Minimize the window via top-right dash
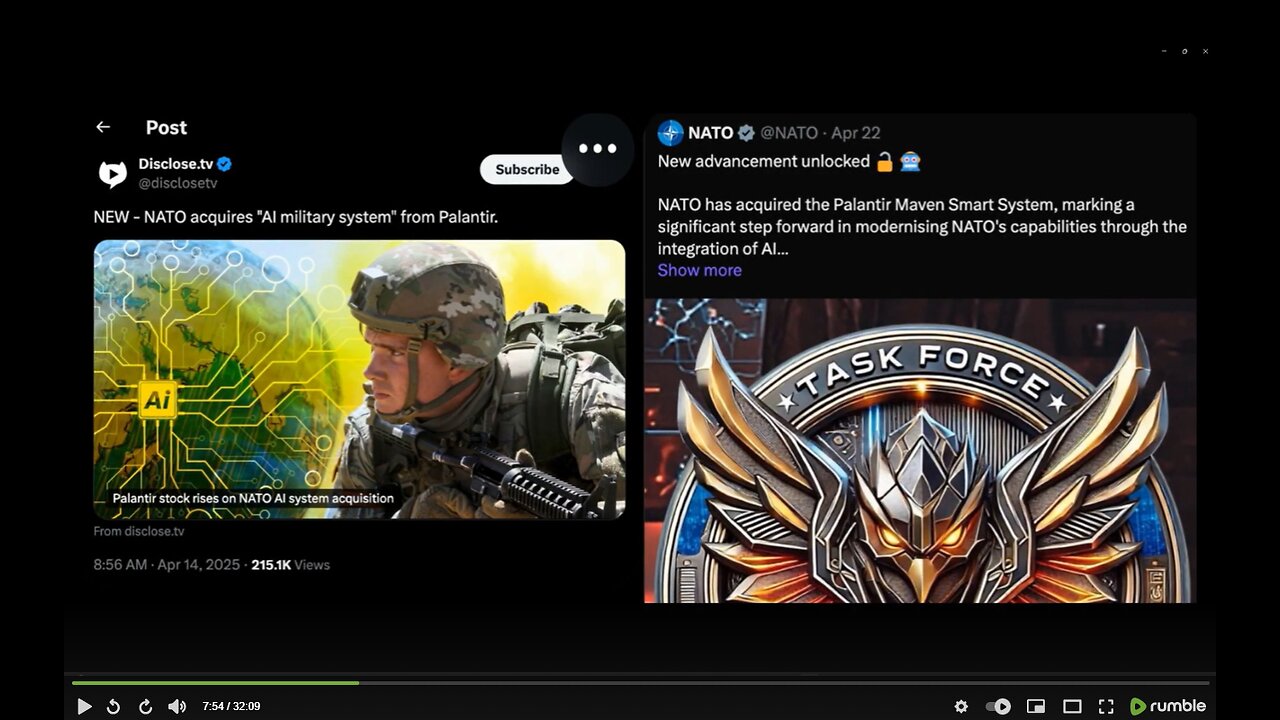 1164,51
